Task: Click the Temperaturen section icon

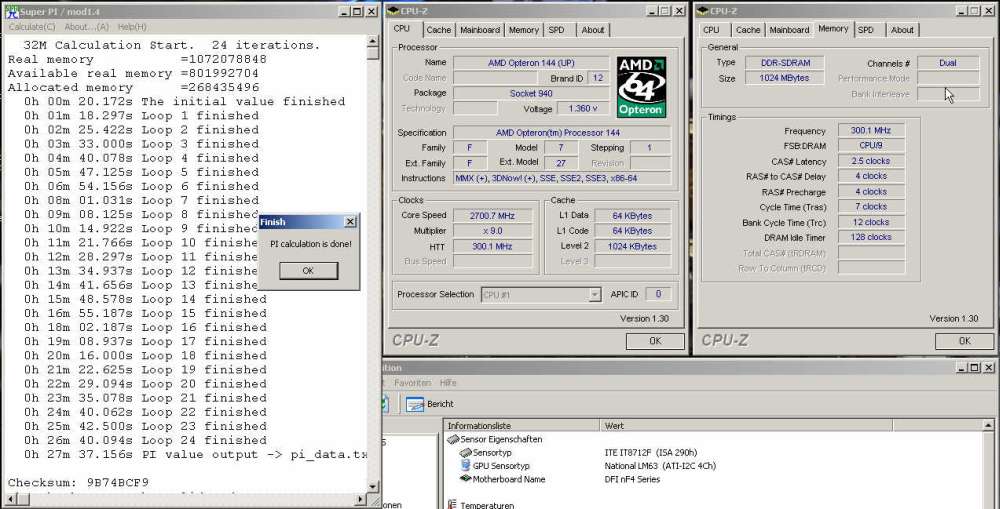Action: point(453,505)
